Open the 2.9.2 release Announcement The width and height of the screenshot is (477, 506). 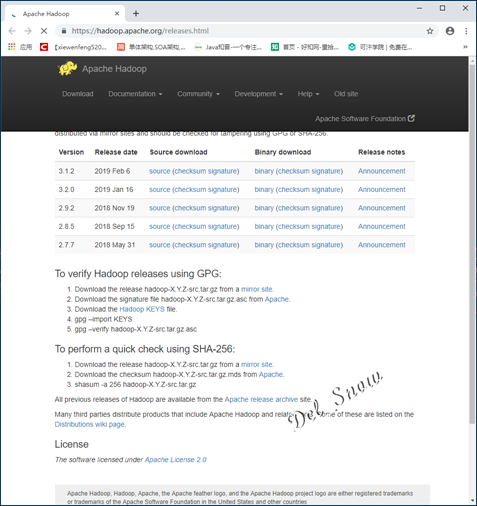pos(382,208)
